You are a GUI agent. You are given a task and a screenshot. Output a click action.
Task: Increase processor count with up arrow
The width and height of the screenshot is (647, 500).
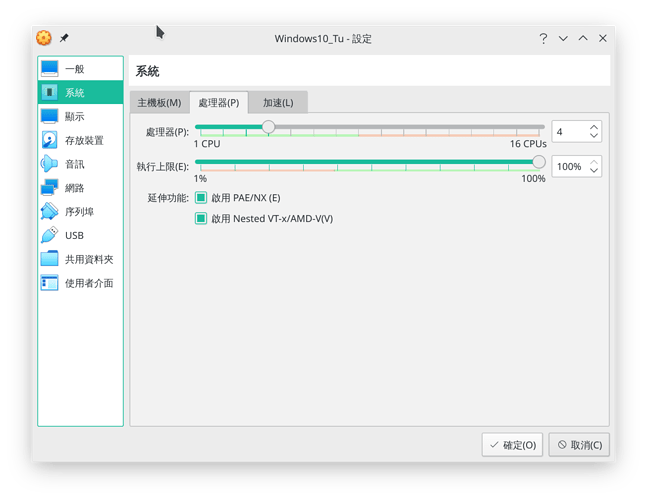[x=594, y=127]
